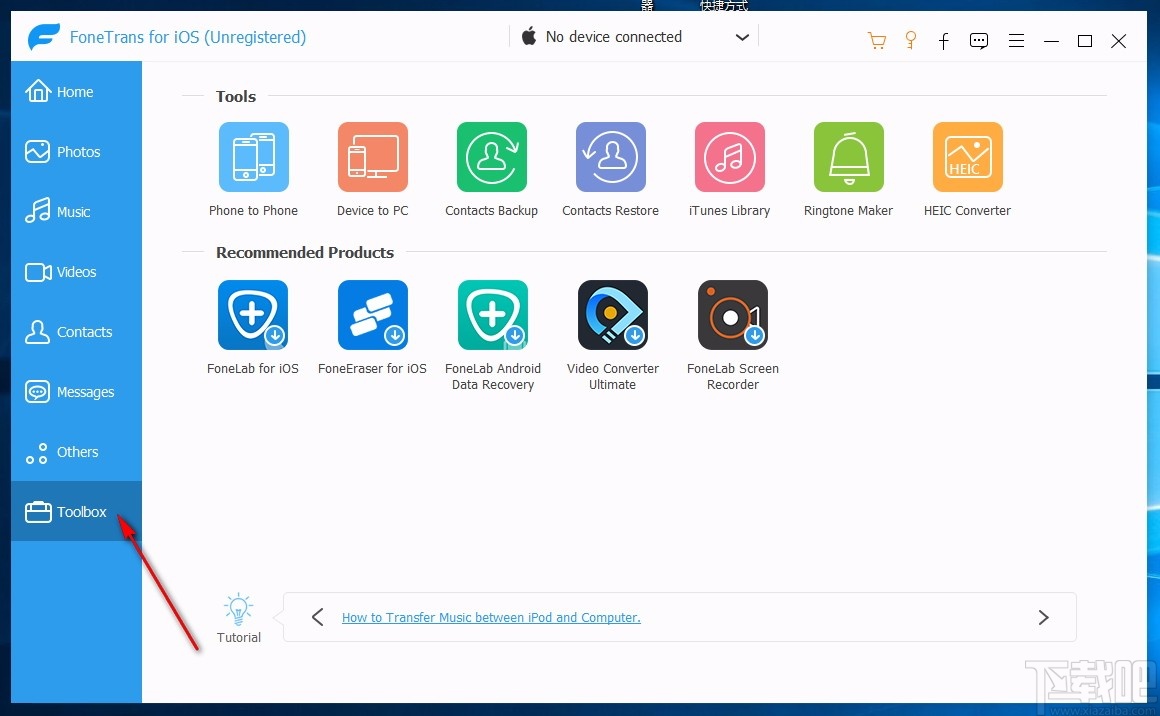
Task: Click the shopping cart to purchase
Action: tap(877, 40)
